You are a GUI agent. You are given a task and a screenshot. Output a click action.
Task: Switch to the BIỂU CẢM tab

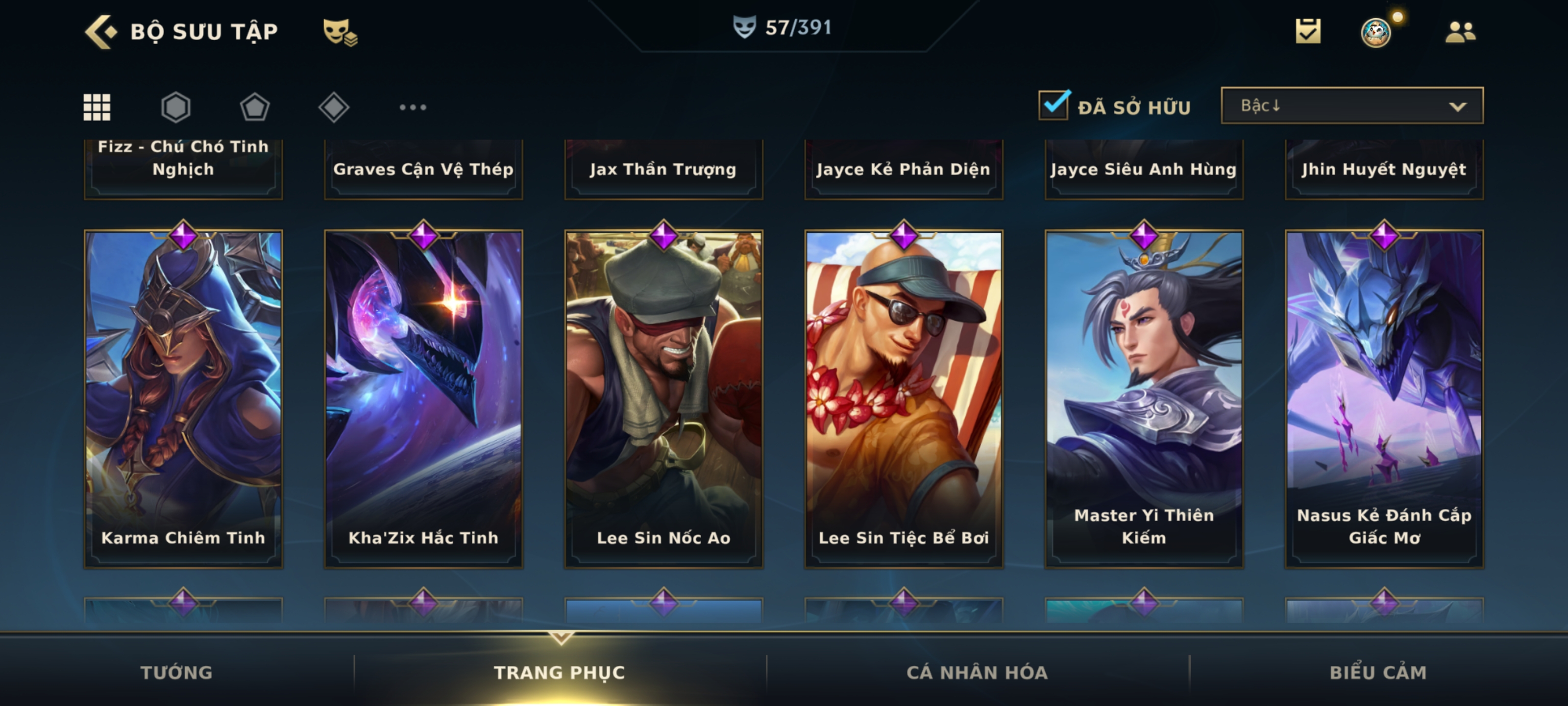(1378, 672)
